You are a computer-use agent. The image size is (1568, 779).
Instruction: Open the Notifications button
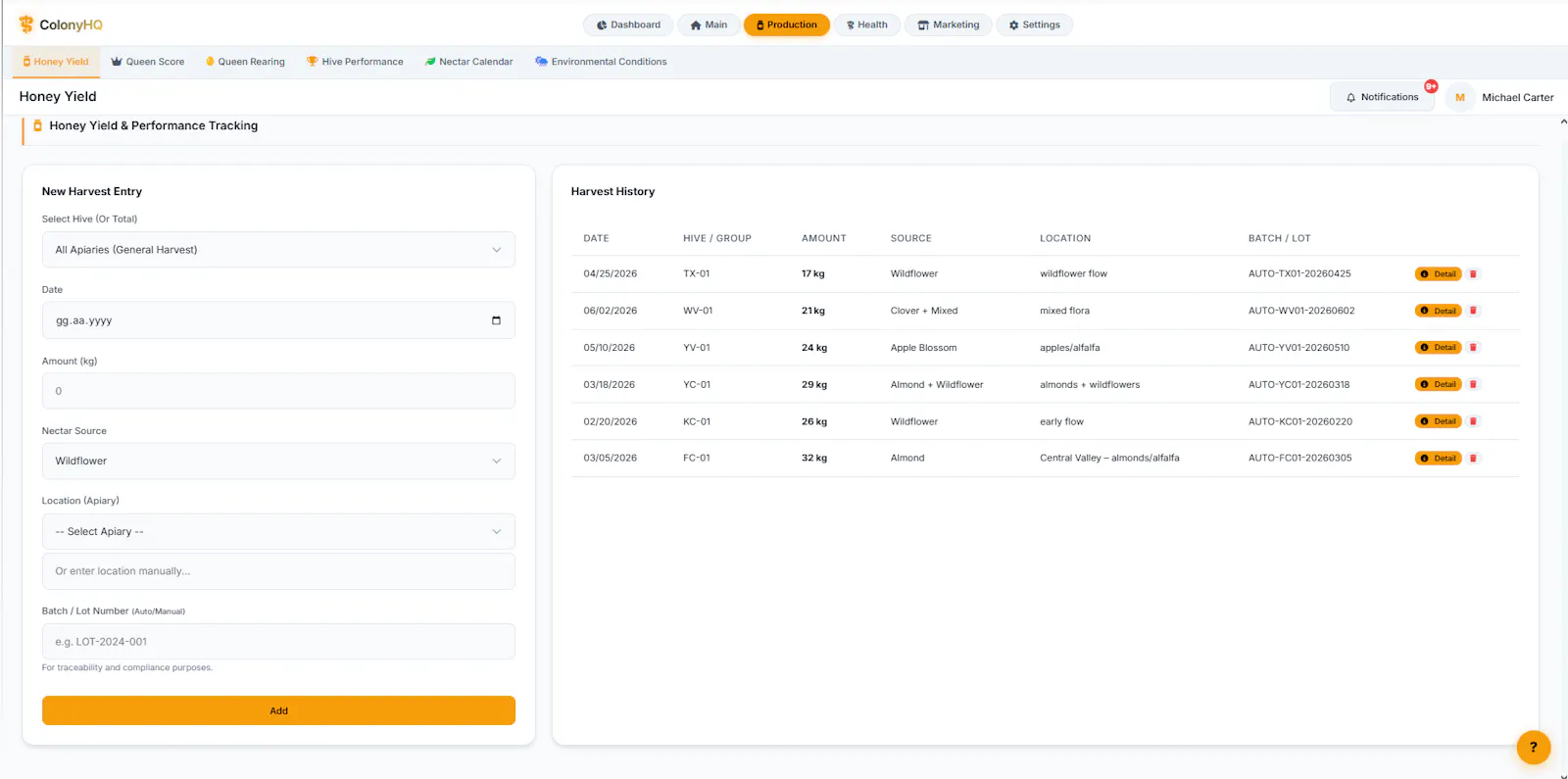click(x=1382, y=97)
